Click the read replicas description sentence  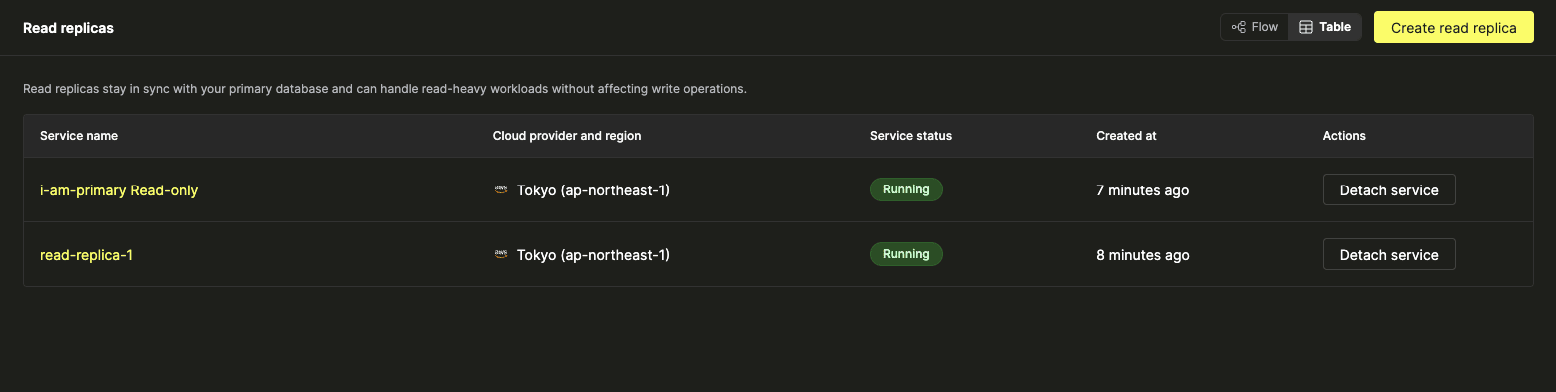pyautogui.click(x=385, y=89)
